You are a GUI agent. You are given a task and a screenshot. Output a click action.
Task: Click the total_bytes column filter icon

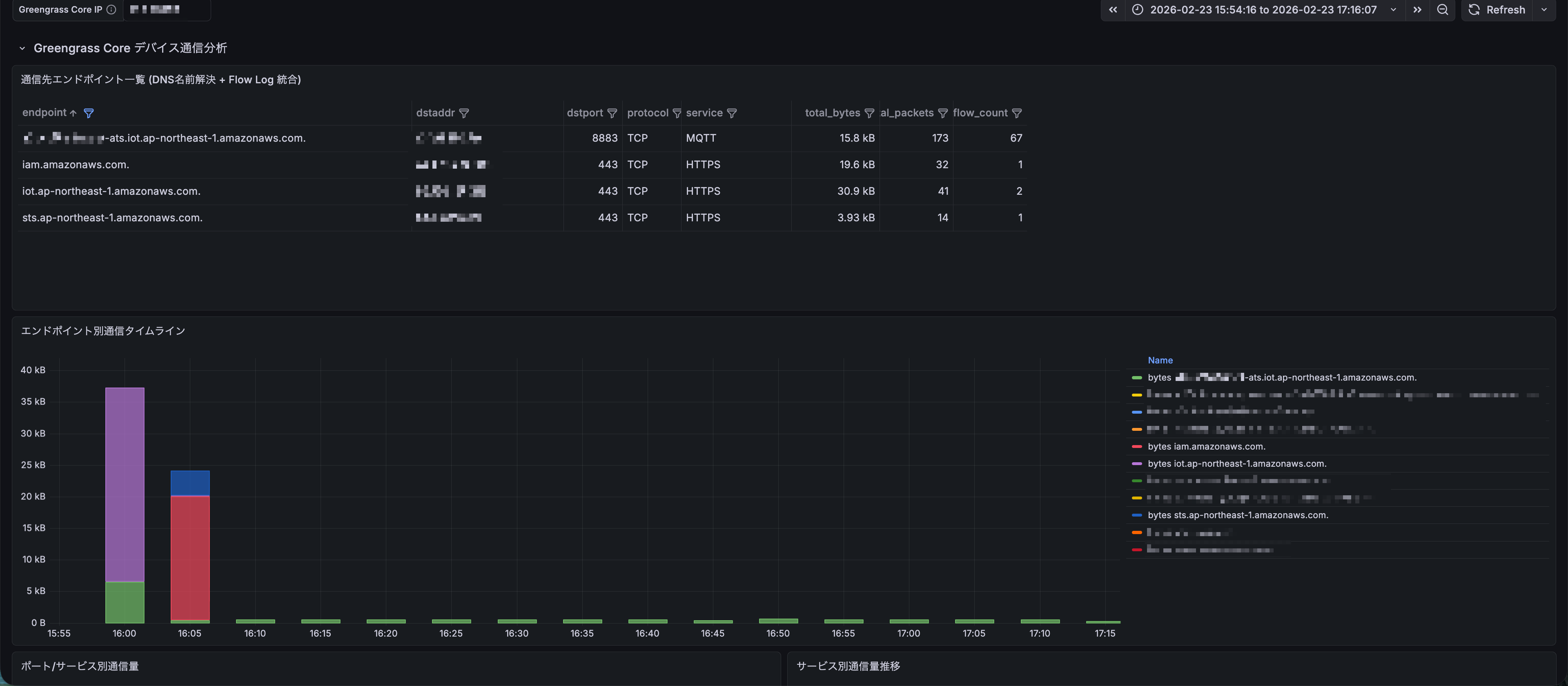click(x=869, y=113)
